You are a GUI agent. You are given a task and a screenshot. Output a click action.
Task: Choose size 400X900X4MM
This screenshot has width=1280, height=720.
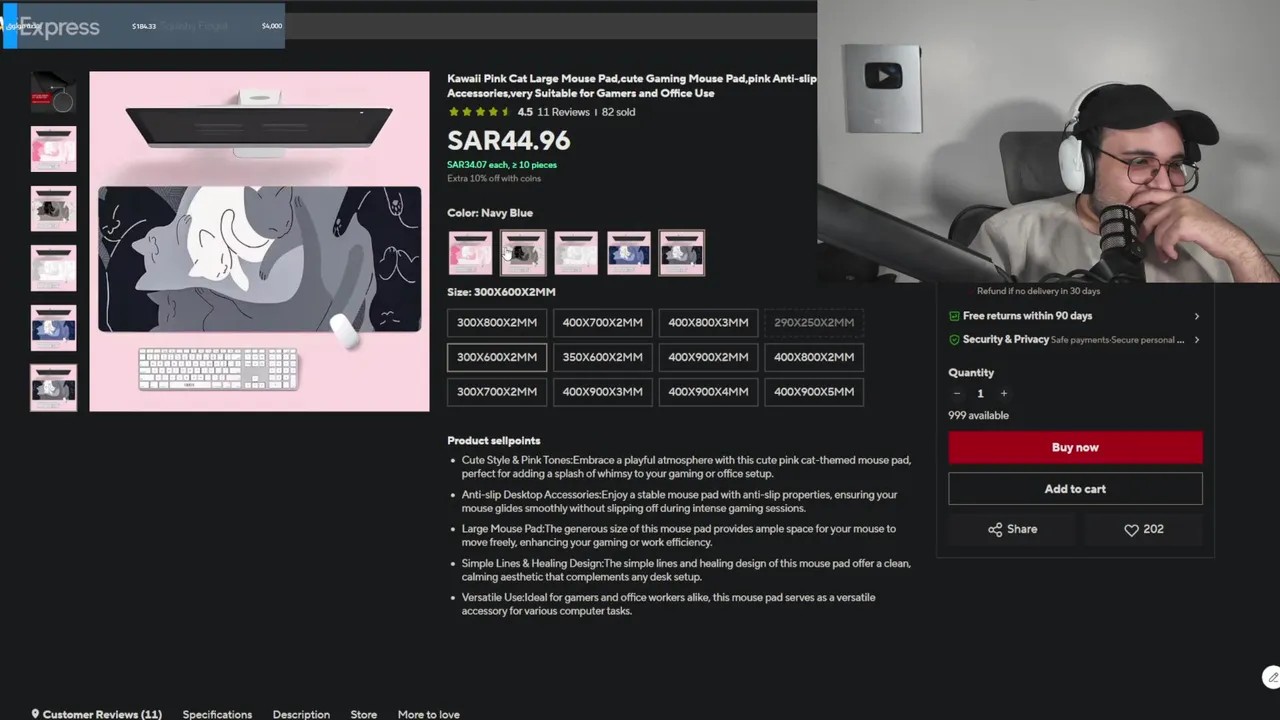(708, 392)
